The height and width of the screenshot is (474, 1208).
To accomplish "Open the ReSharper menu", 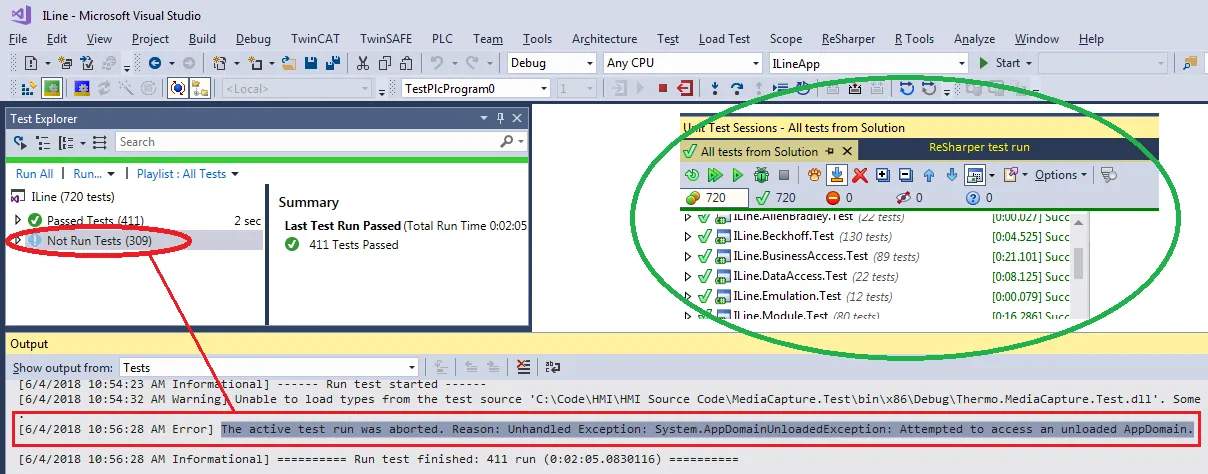I will point(848,39).
